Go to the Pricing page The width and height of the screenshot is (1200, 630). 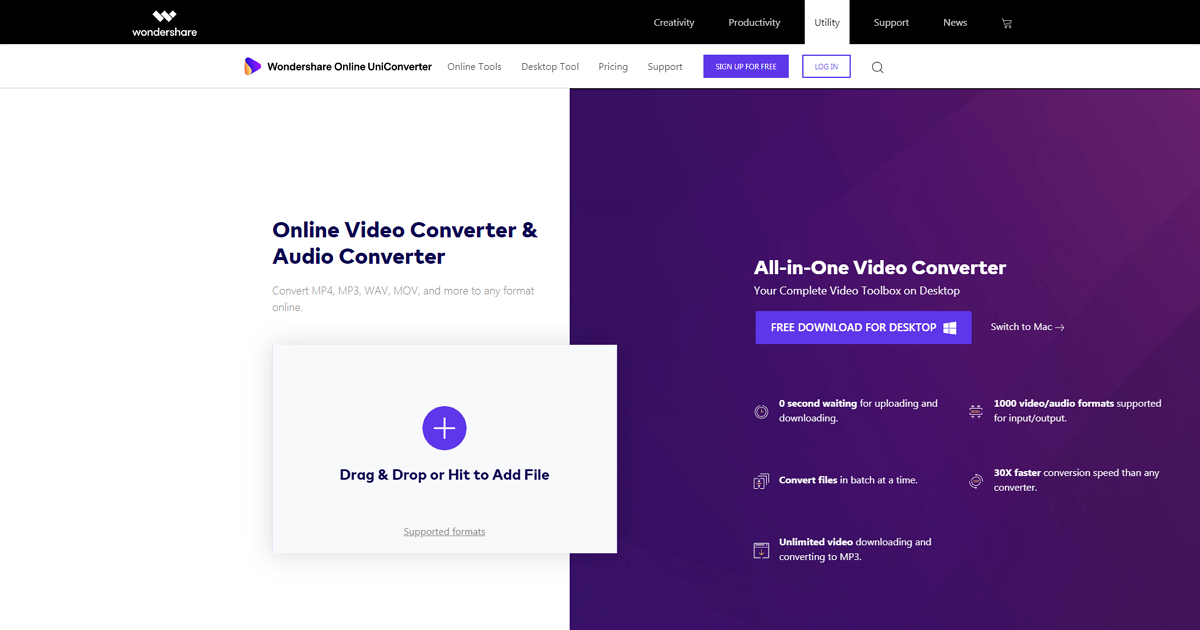coord(613,67)
